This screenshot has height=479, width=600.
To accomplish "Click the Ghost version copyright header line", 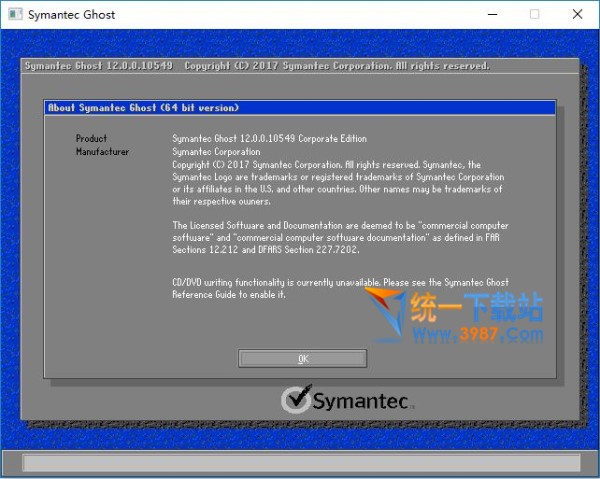I will tap(257, 66).
